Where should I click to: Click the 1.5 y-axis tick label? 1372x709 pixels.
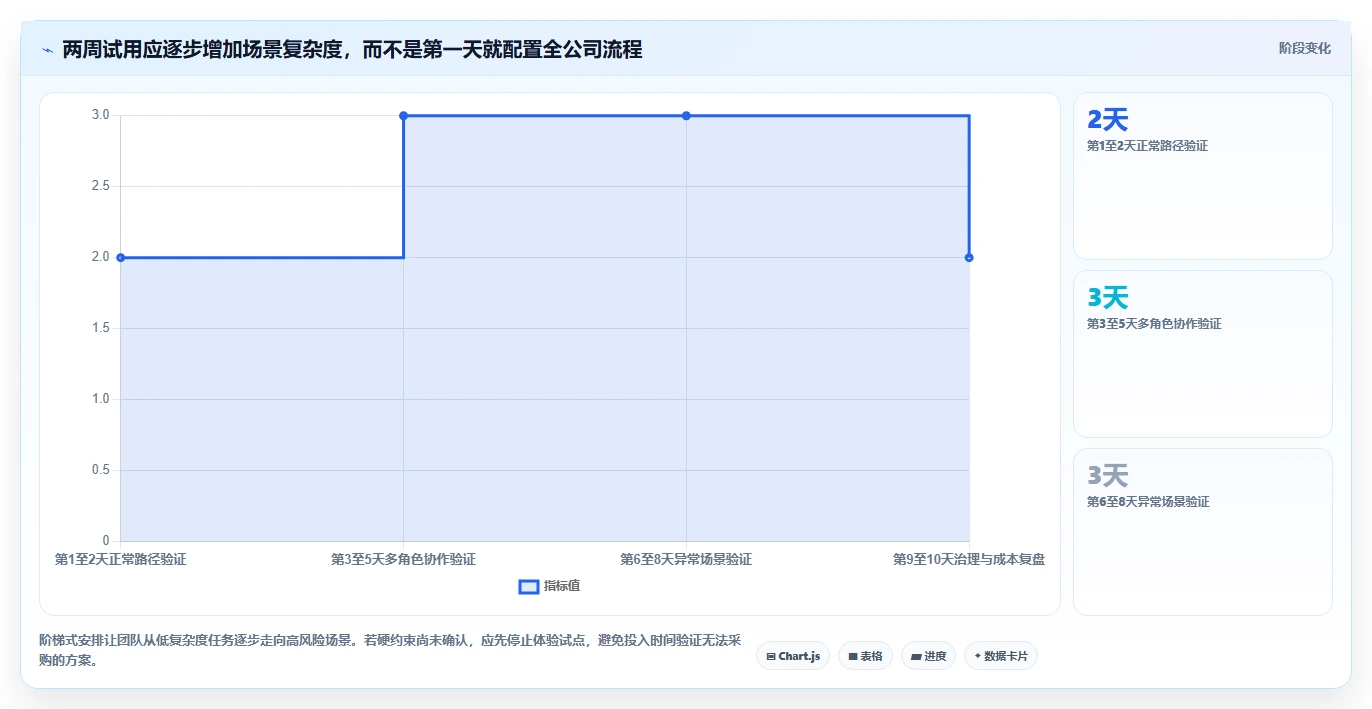coord(100,328)
